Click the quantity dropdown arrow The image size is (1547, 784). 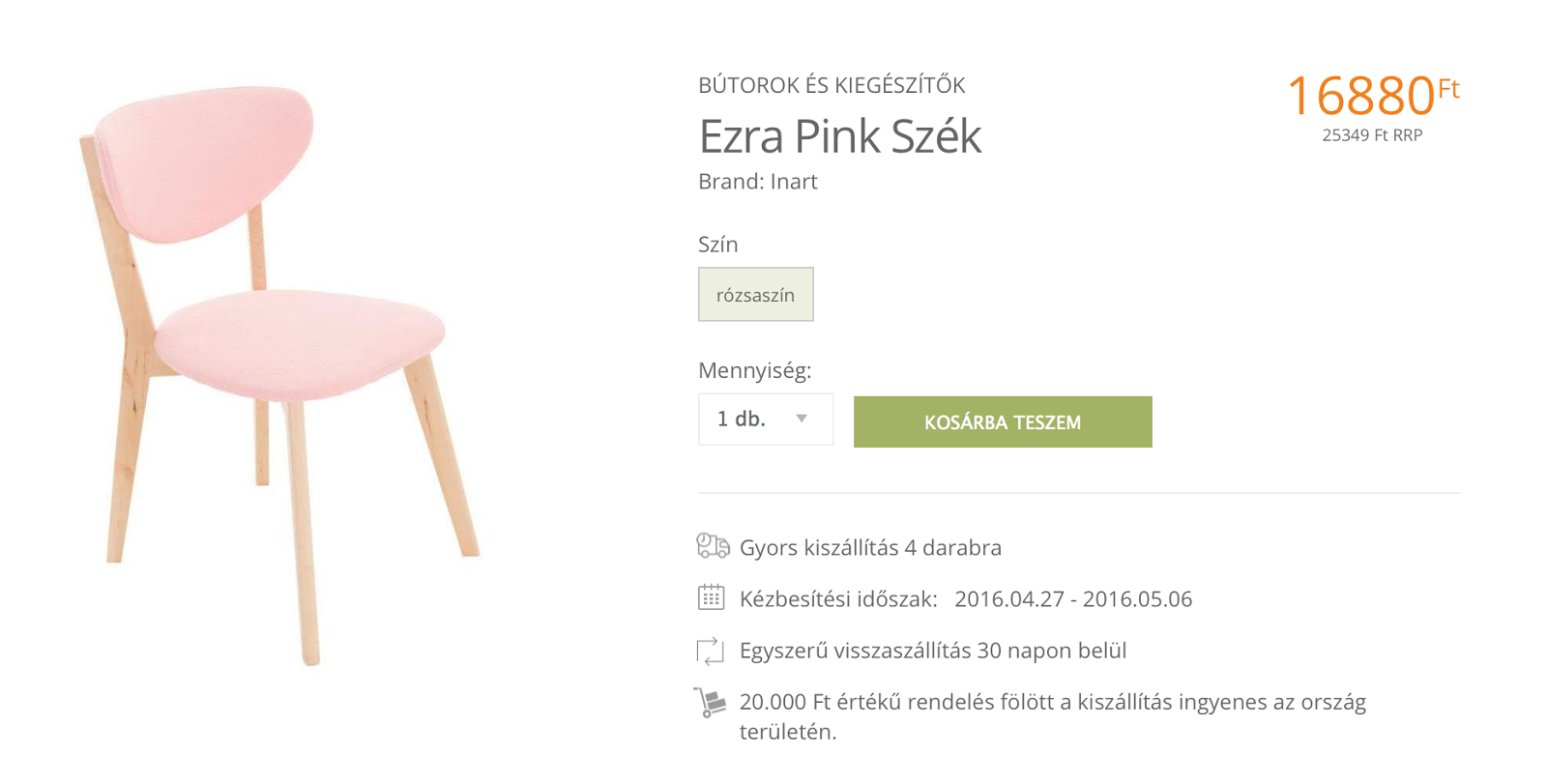802,419
